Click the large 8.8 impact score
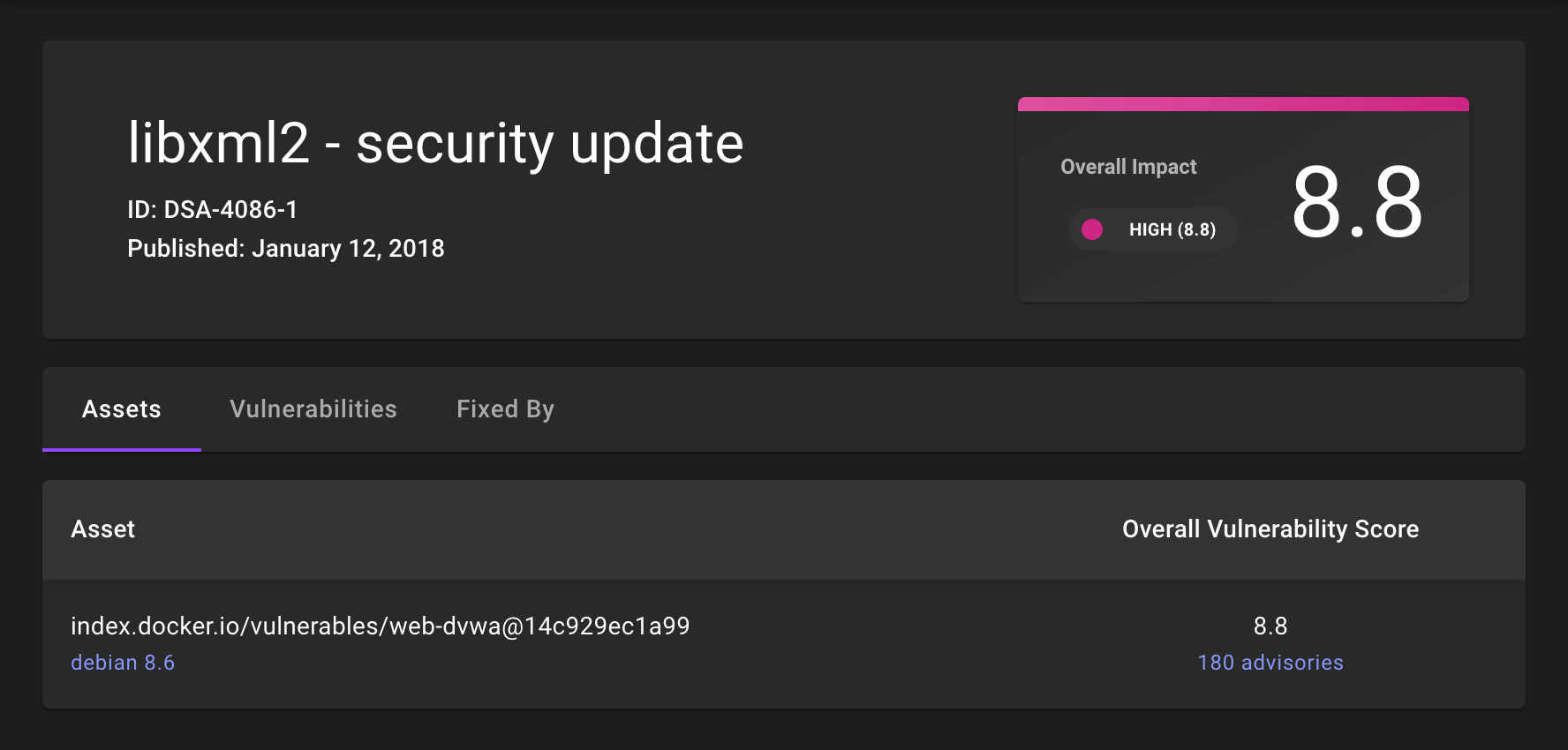 tap(1359, 205)
